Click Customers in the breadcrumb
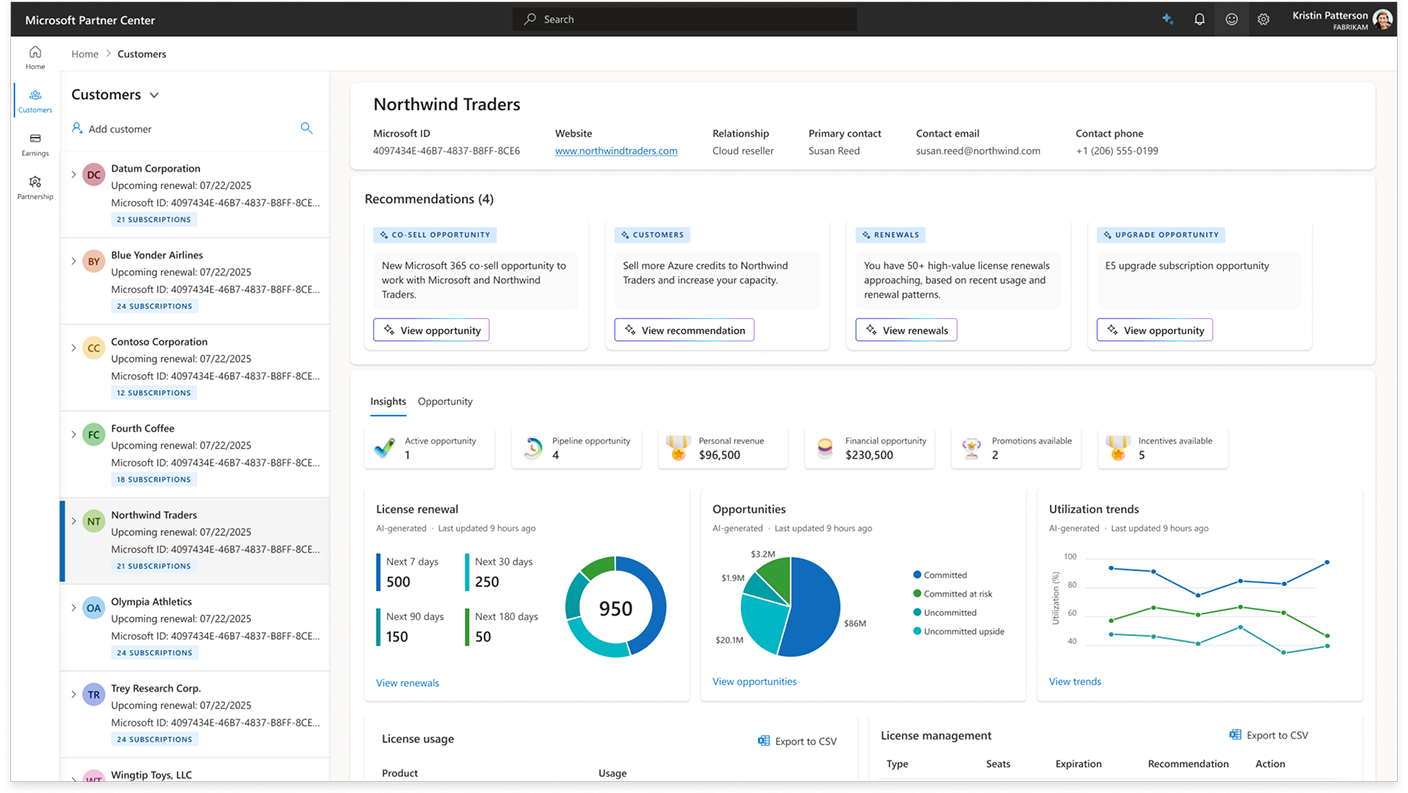 pyautogui.click(x=142, y=54)
